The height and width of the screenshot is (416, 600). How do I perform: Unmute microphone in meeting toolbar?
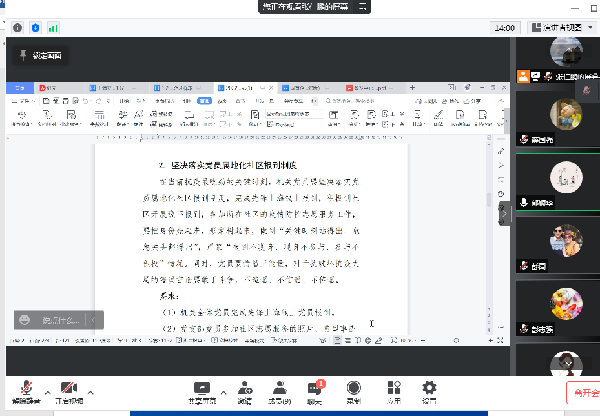tap(26, 390)
